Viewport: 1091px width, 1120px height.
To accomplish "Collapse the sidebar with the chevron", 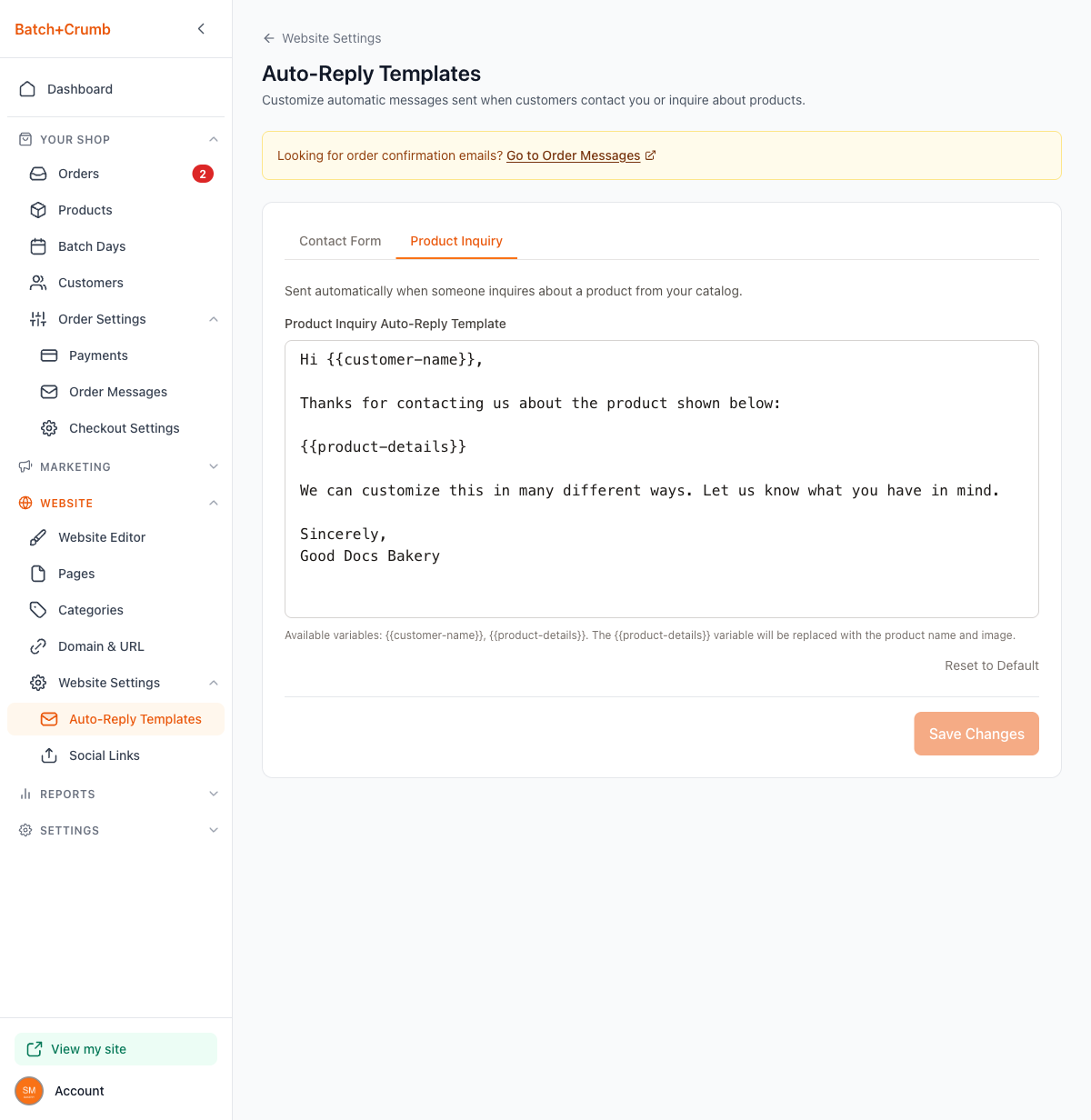I will pyautogui.click(x=201, y=29).
